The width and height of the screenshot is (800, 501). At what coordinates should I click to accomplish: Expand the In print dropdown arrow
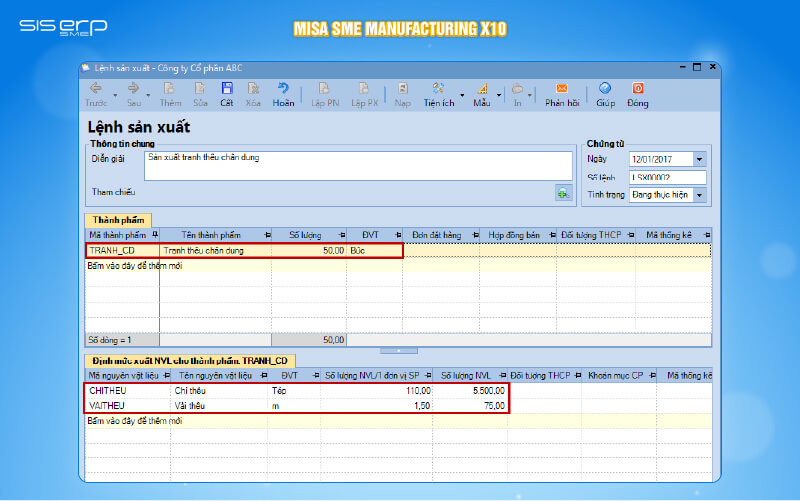pos(530,95)
